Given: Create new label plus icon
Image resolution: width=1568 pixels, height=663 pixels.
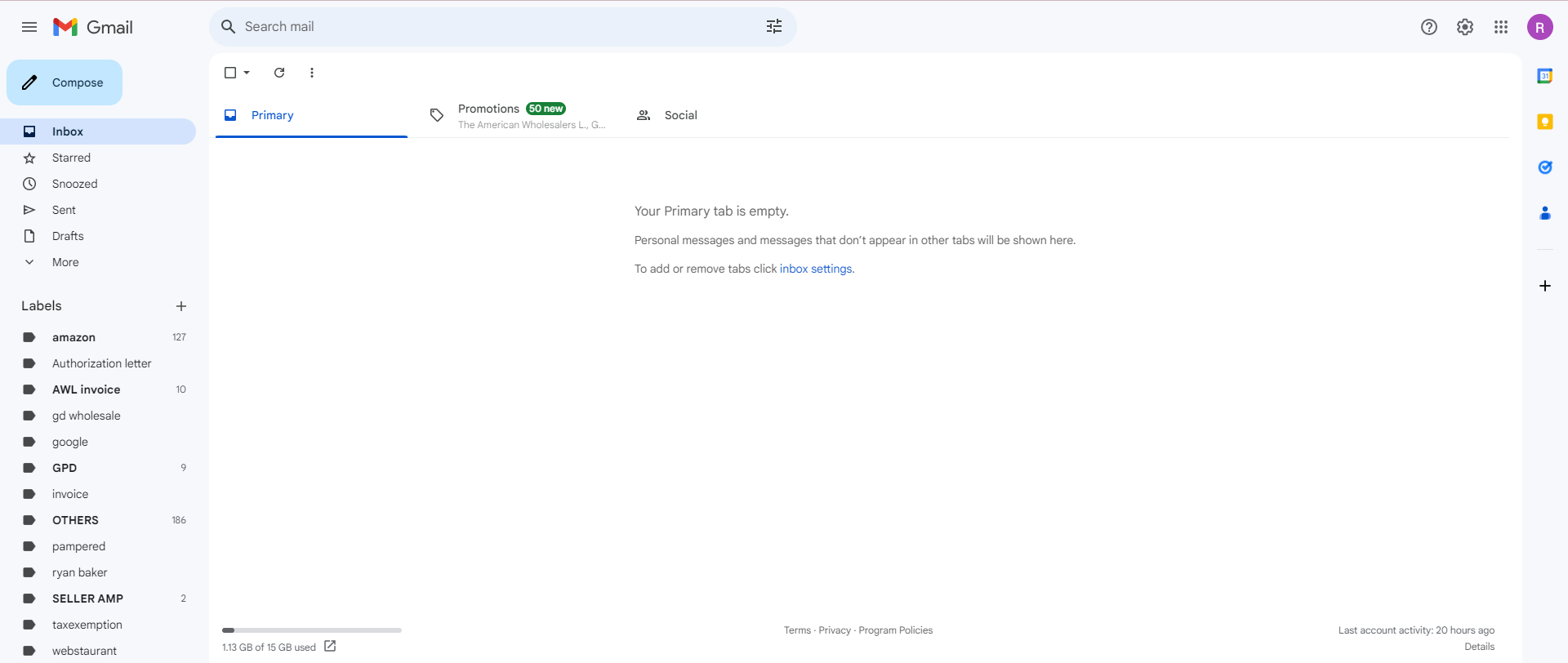Looking at the screenshot, I should [x=181, y=306].
